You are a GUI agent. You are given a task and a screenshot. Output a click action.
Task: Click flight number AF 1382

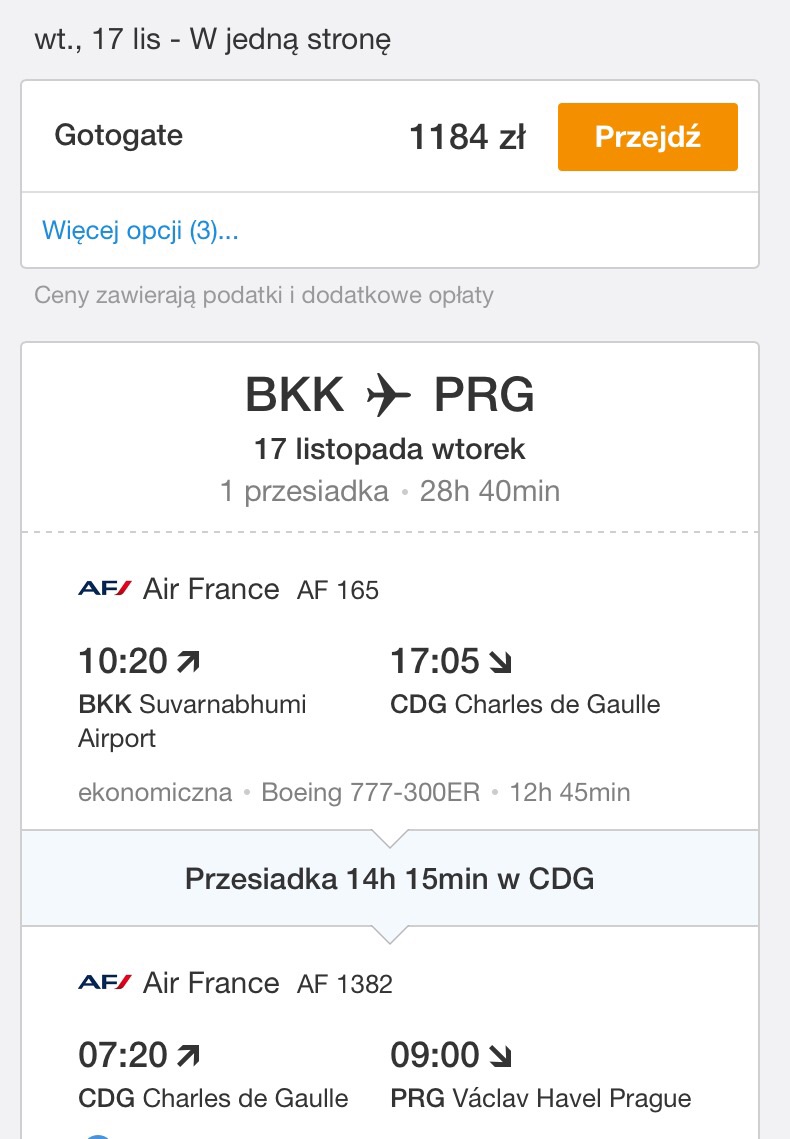pos(345,984)
